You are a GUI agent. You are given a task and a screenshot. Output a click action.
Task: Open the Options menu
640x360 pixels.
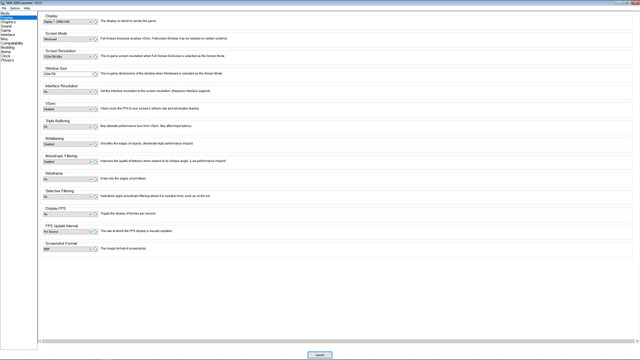click(x=15, y=8)
